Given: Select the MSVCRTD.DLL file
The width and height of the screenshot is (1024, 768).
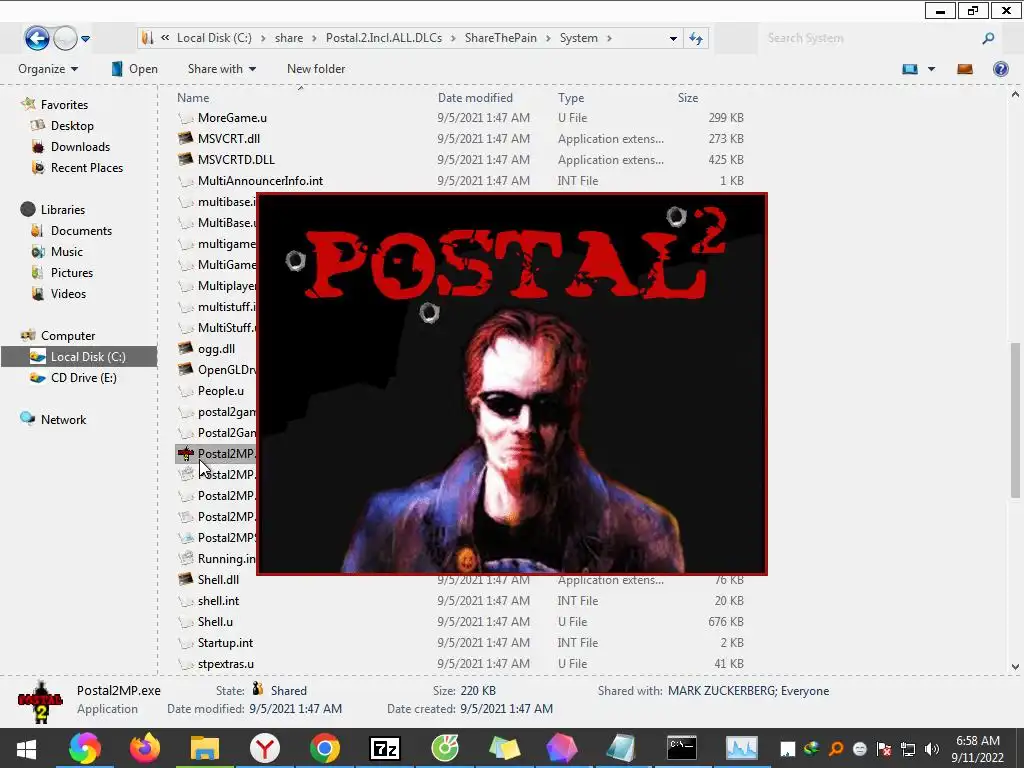Looking at the screenshot, I should tap(236, 159).
